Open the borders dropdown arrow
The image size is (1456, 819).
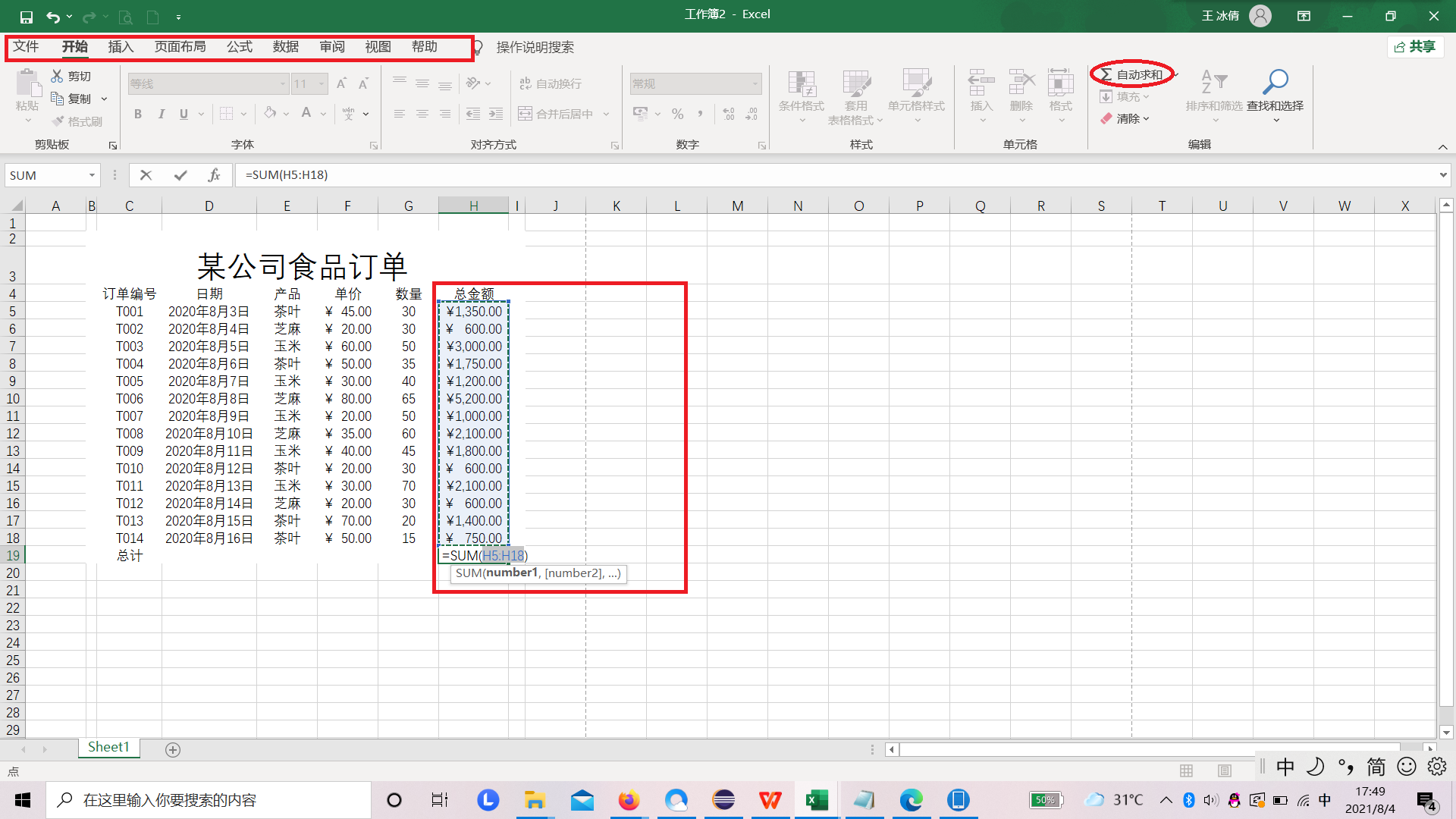point(243,114)
